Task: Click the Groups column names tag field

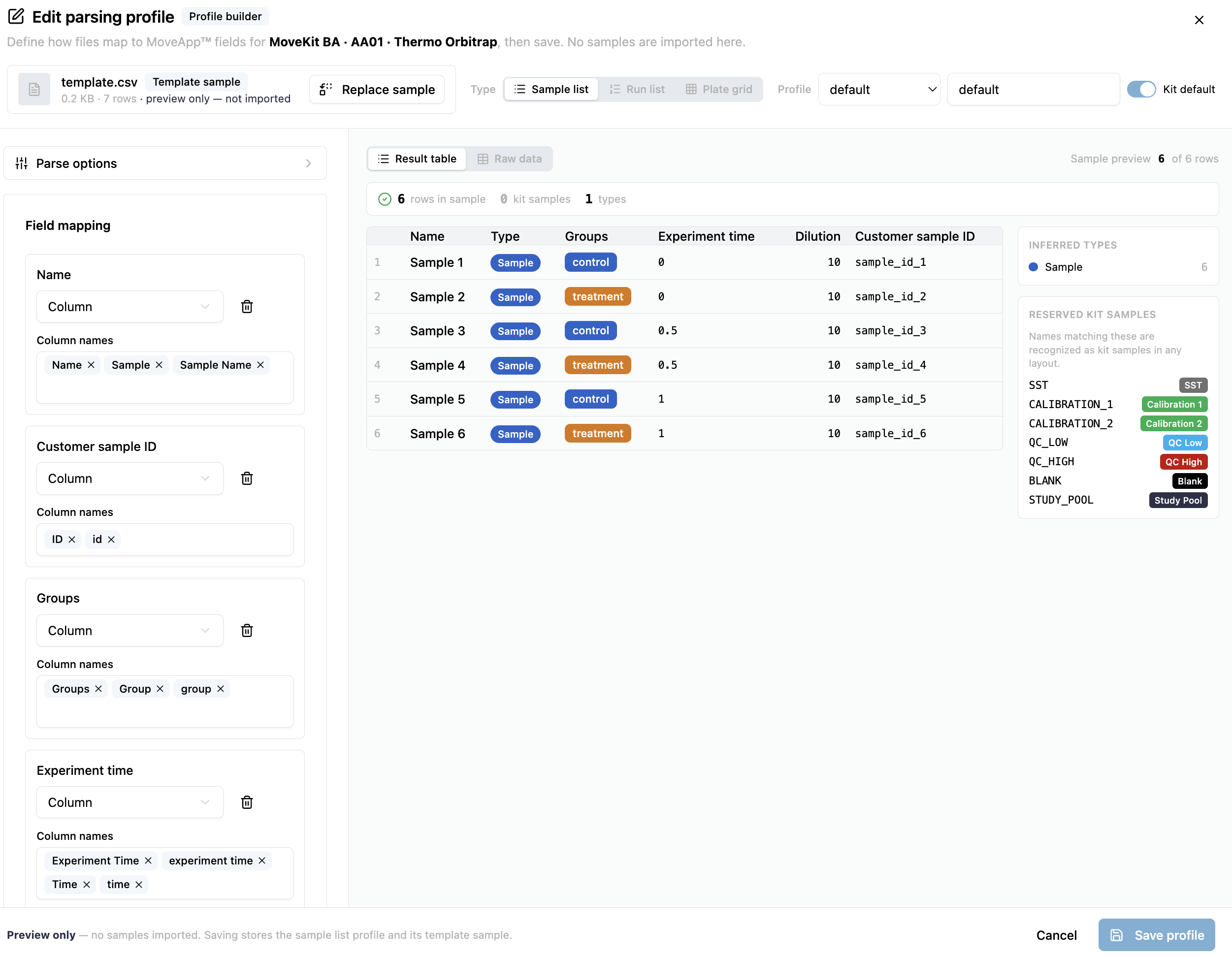Action: (x=165, y=702)
